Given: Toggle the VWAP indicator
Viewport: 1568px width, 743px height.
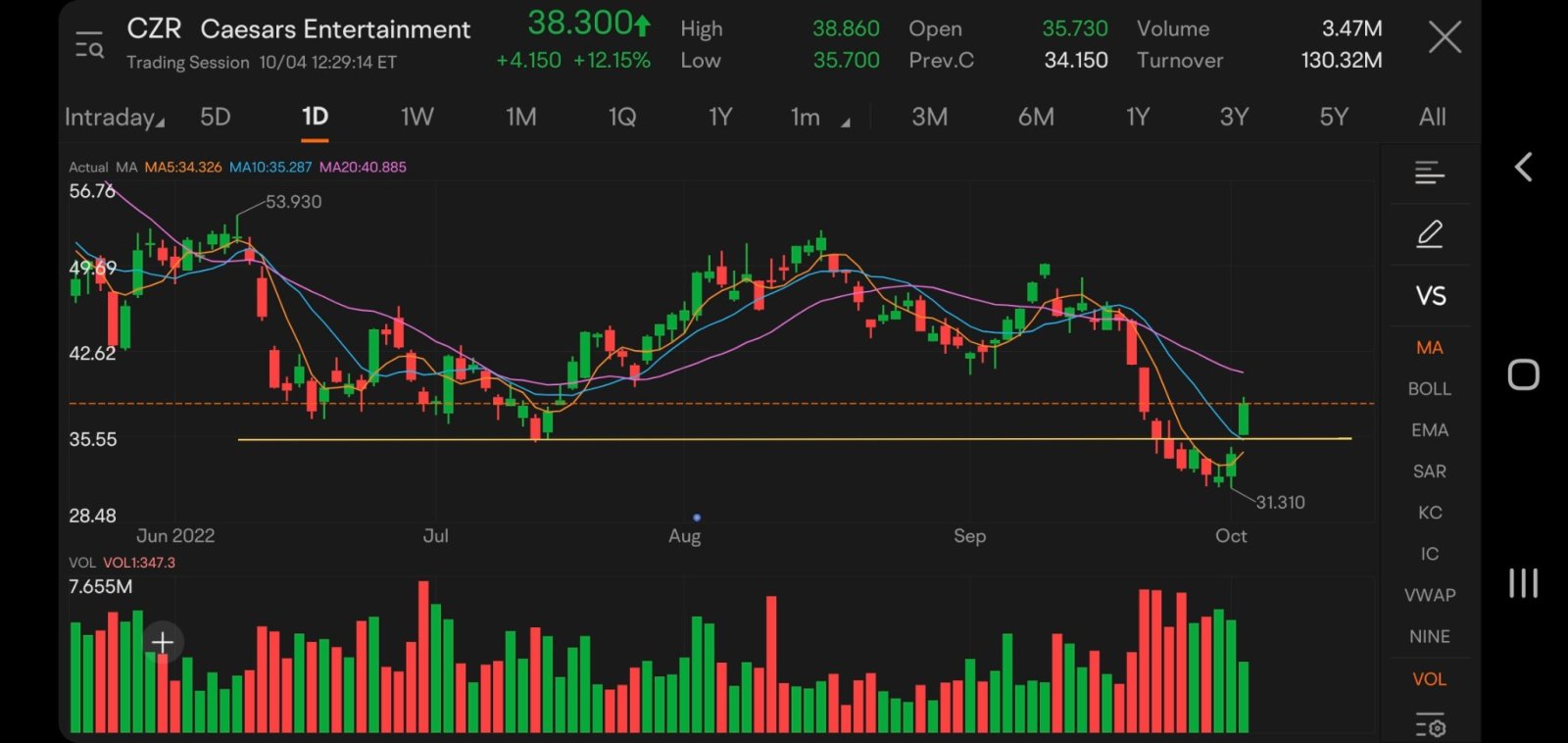Looking at the screenshot, I should click(x=1430, y=595).
